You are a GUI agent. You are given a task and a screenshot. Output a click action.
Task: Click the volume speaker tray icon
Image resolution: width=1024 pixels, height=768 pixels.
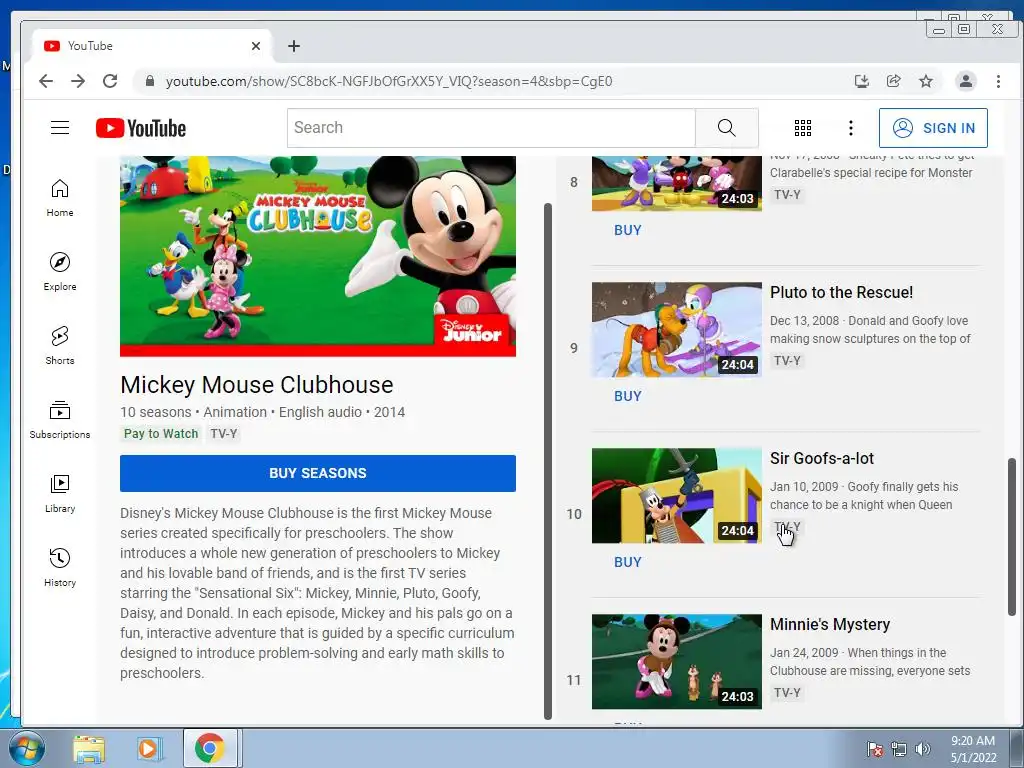[922, 749]
